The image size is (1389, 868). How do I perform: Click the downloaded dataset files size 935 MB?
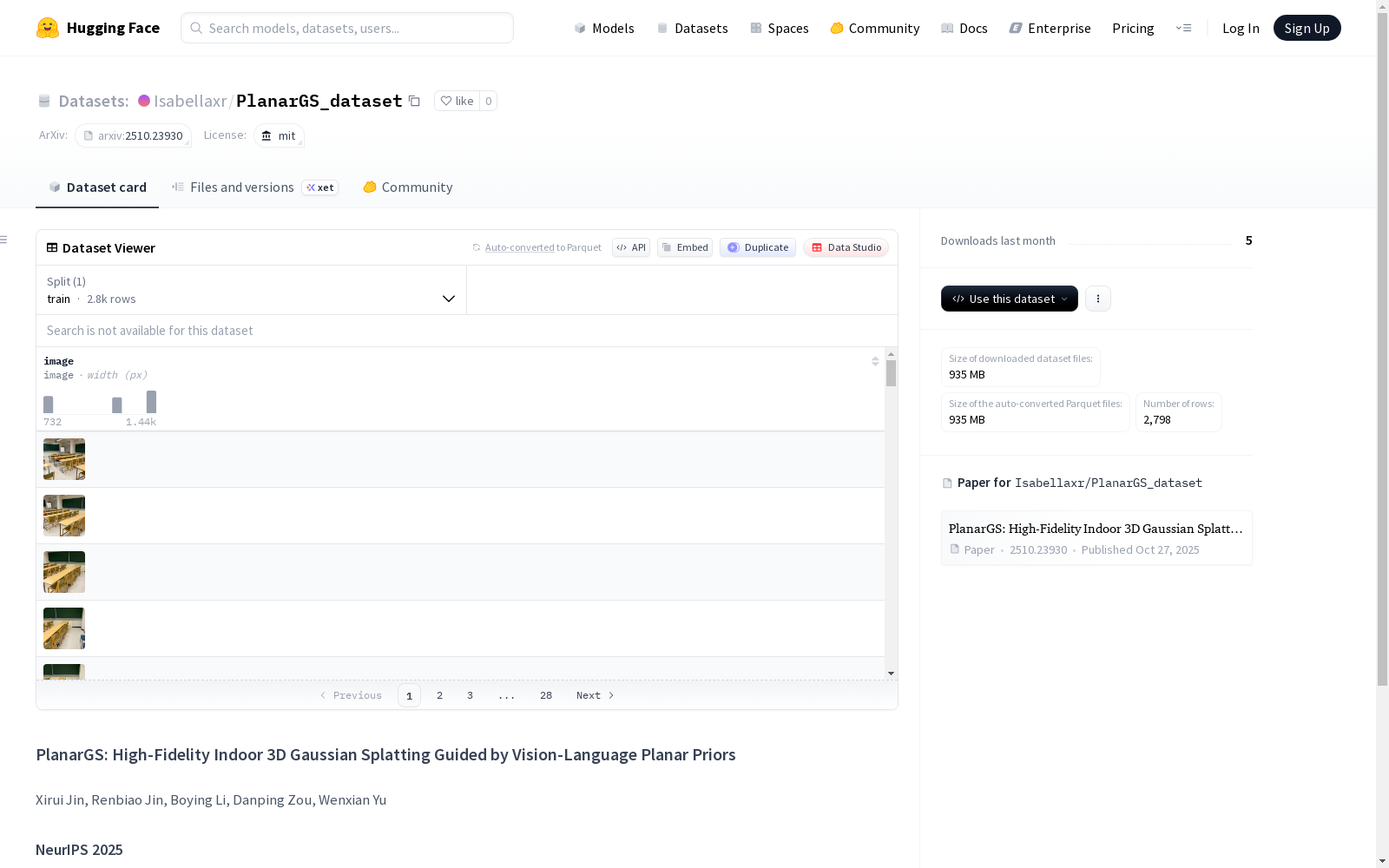967,374
